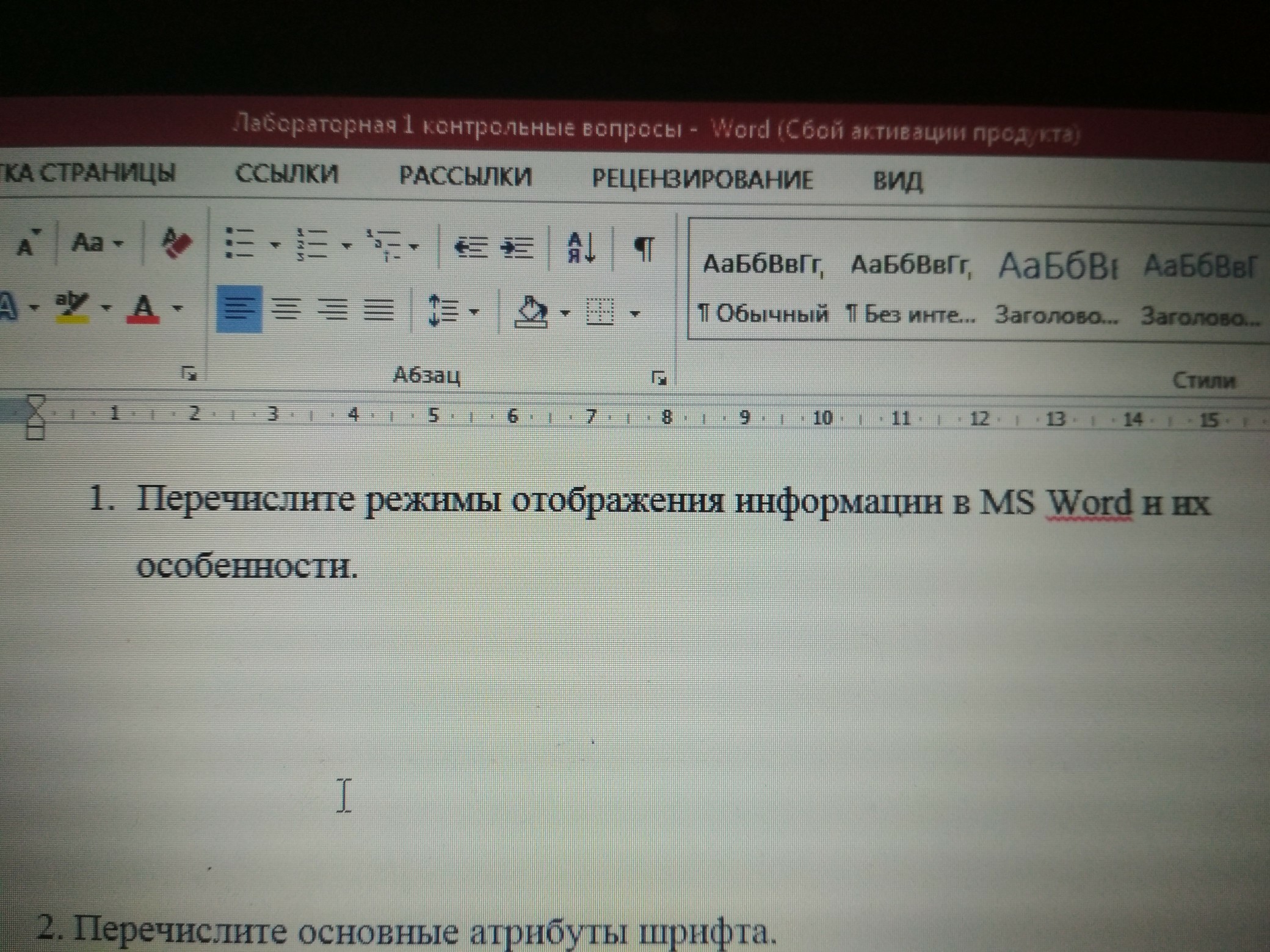Click the sort A-Я icon
The image size is (1270, 952).
pyautogui.click(x=581, y=248)
